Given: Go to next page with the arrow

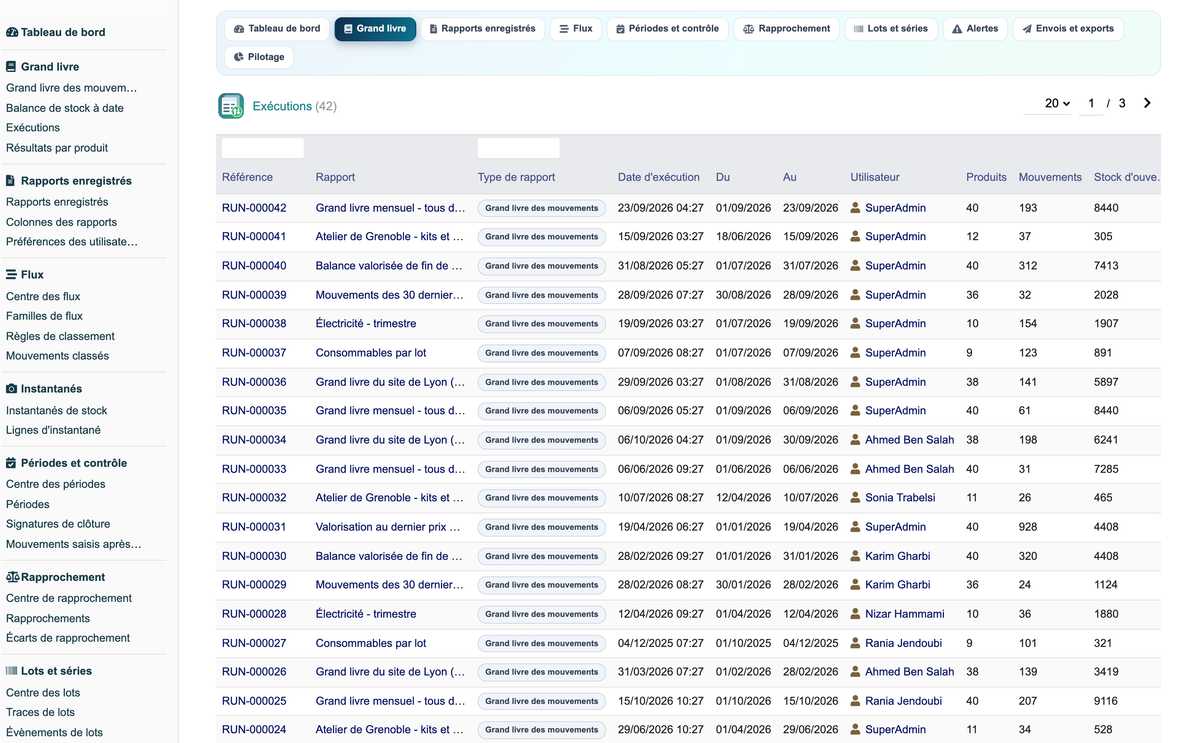Looking at the screenshot, I should [1147, 103].
